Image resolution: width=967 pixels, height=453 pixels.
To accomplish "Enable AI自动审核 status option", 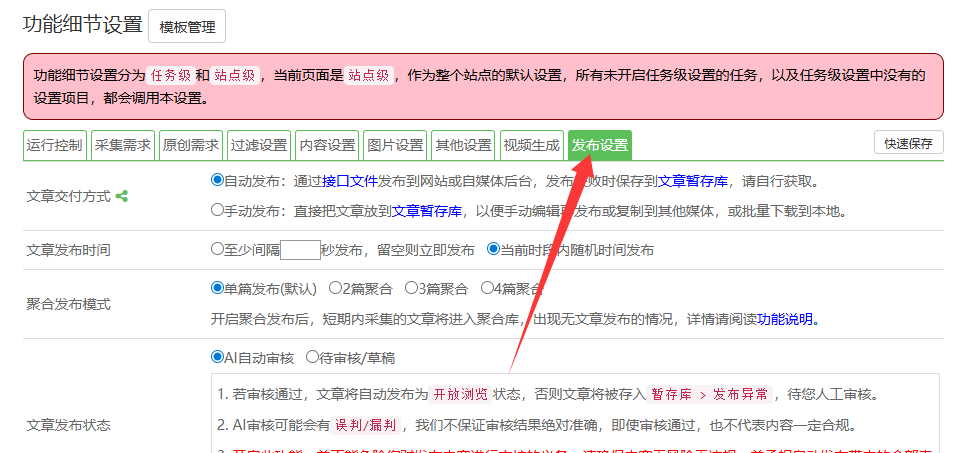I will coord(216,356).
